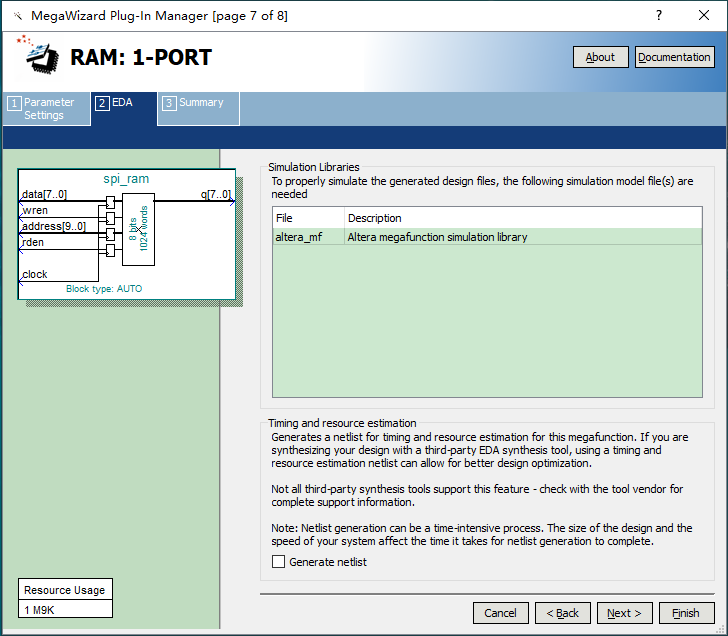Click the clock input port in diagram
The width and height of the screenshot is (728, 636).
(35, 274)
